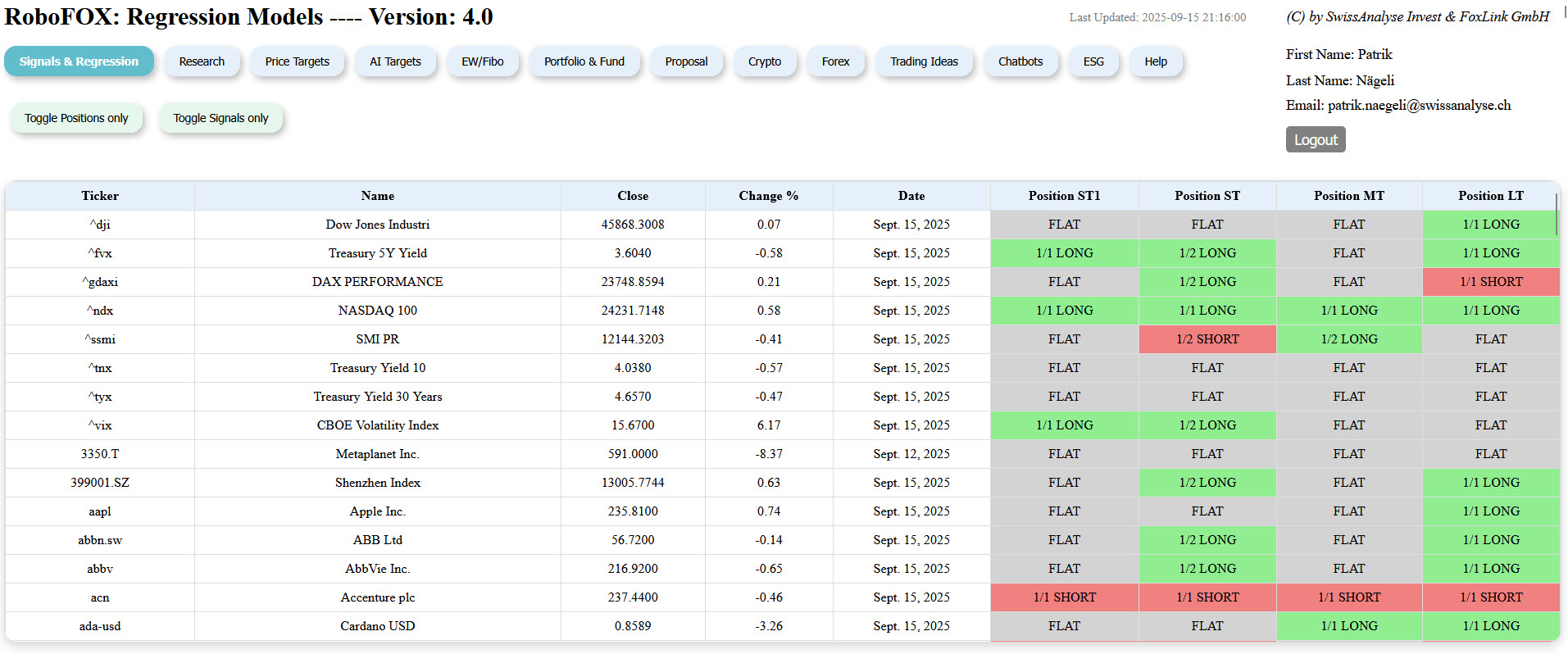
Task: Click the close value 45868.3008
Action: pos(633,225)
